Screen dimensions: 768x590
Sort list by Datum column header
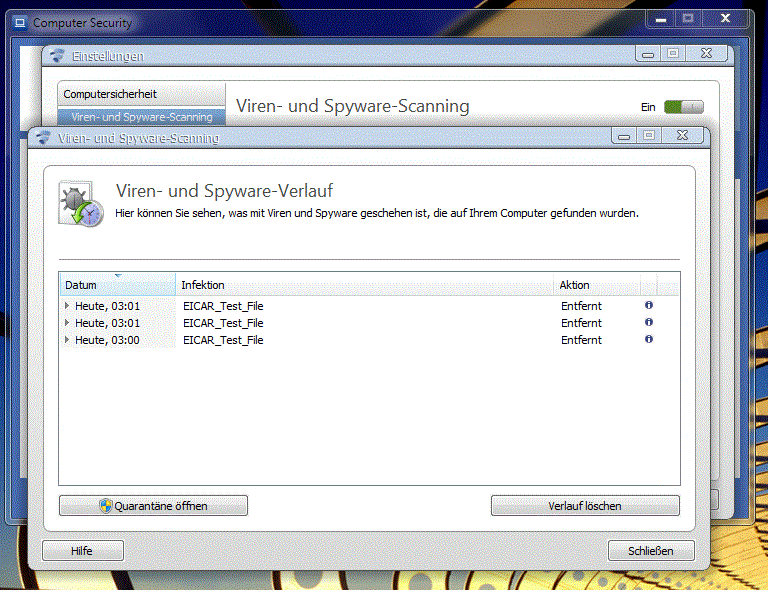[x=117, y=285]
